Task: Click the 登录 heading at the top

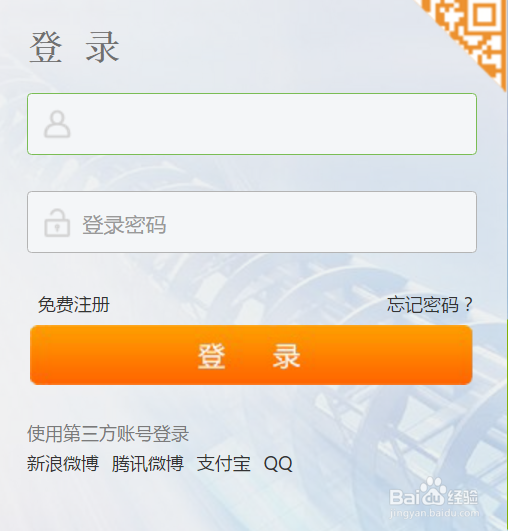Action: [x=74, y=47]
